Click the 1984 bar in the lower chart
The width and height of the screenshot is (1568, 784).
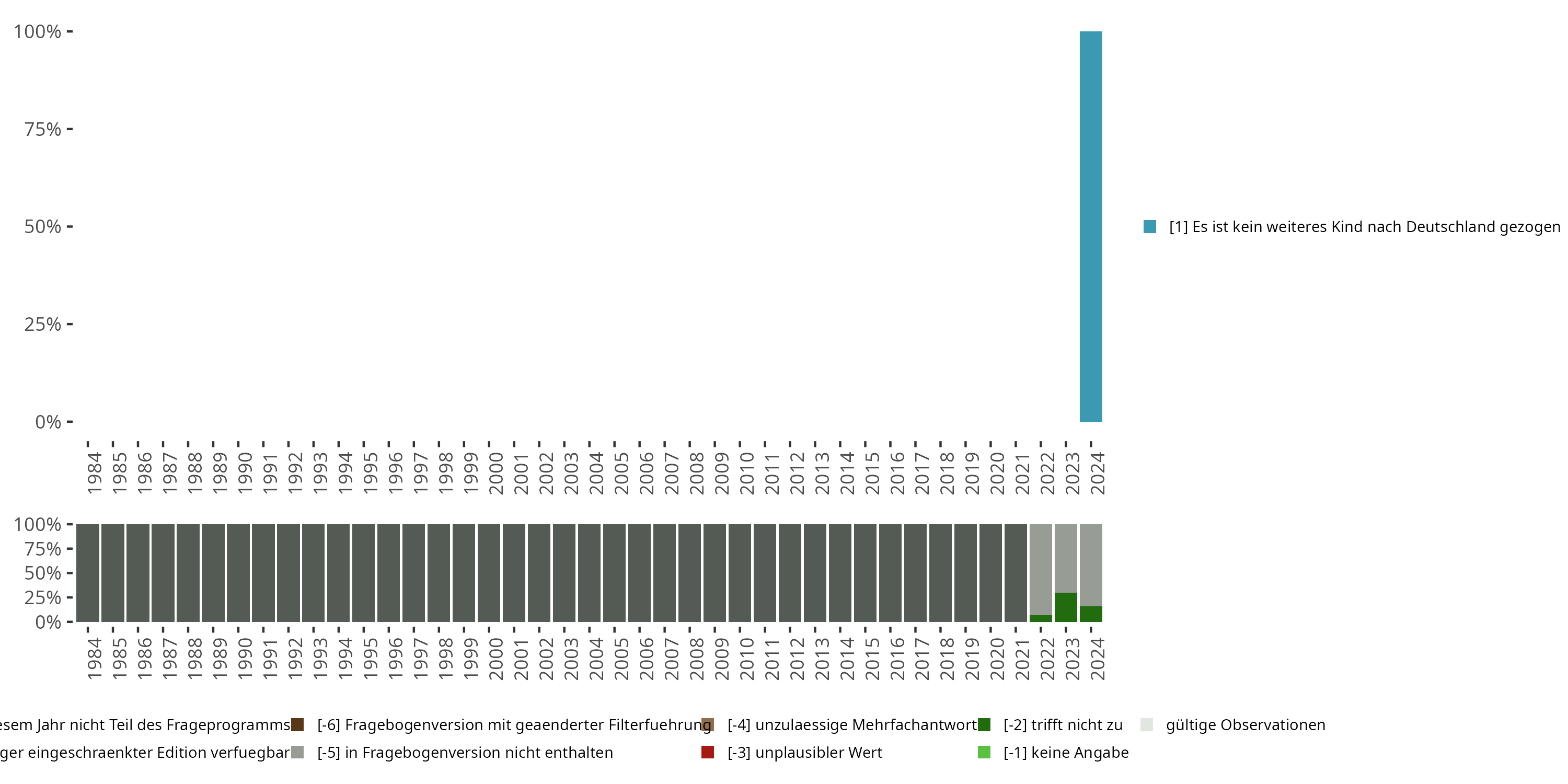[88, 572]
